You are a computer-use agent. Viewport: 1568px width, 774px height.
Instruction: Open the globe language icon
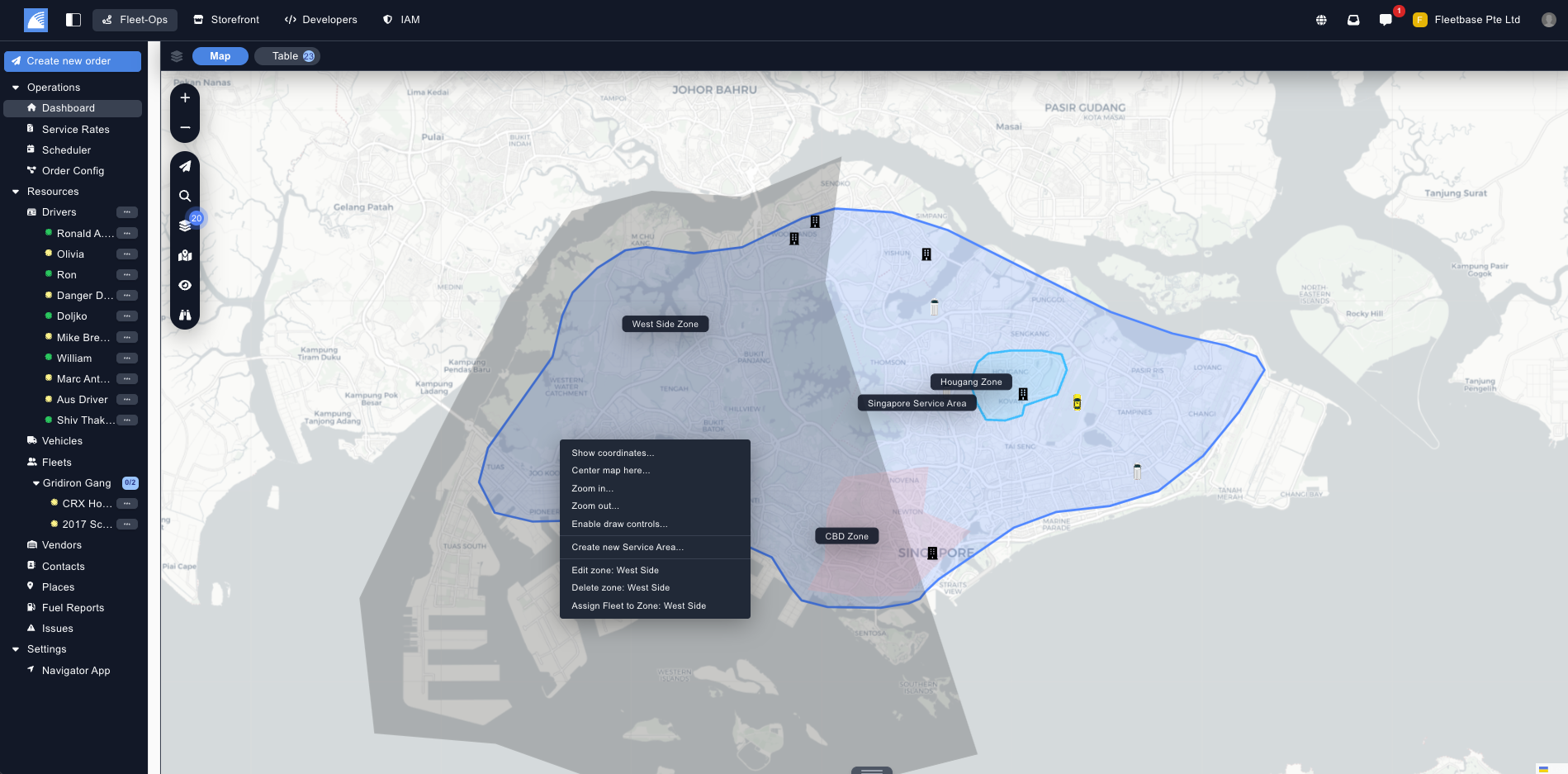click(x=1321, y=20)
